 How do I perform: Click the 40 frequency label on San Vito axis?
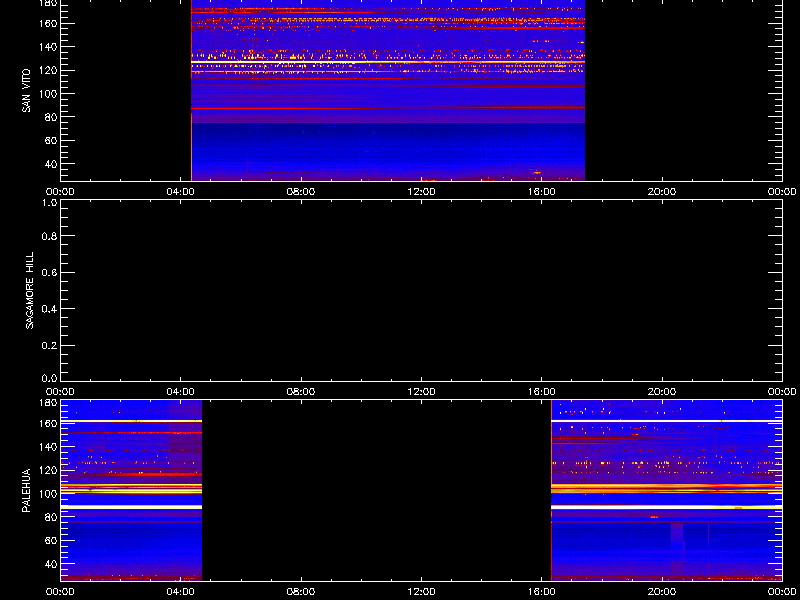point(51,164)
